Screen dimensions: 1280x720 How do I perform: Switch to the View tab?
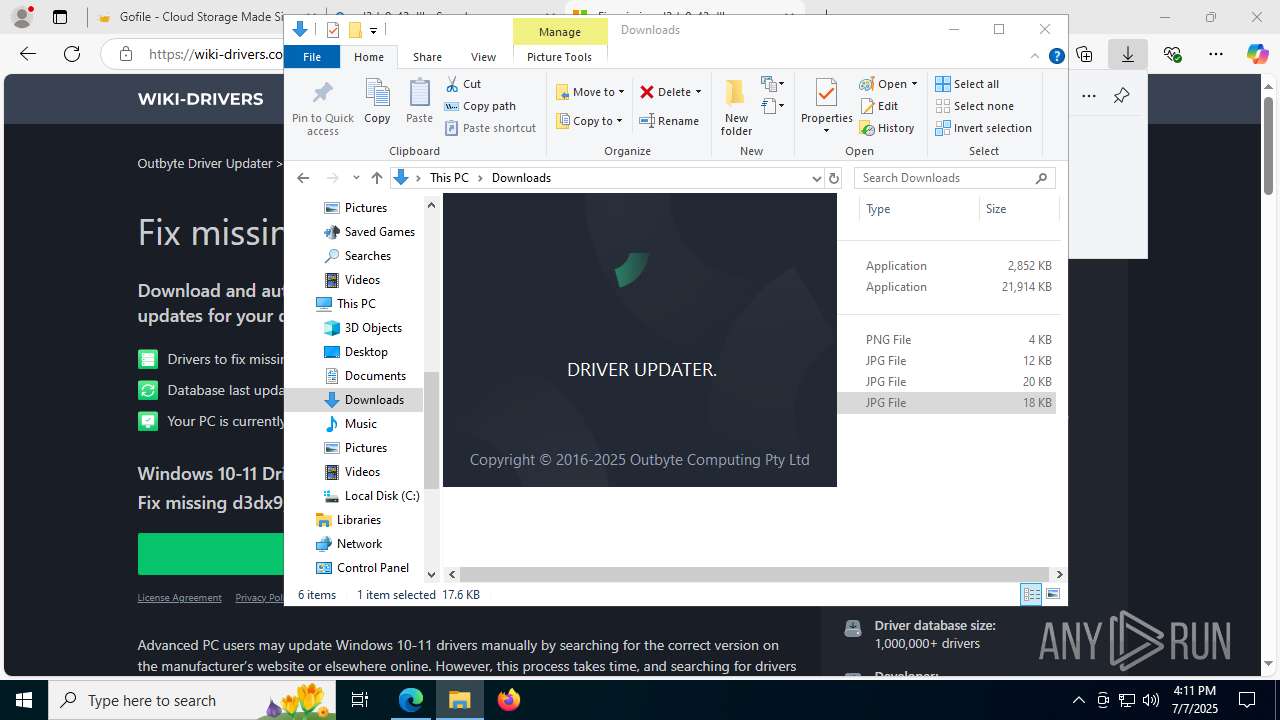pyautogui.click(x=483, y=57)
